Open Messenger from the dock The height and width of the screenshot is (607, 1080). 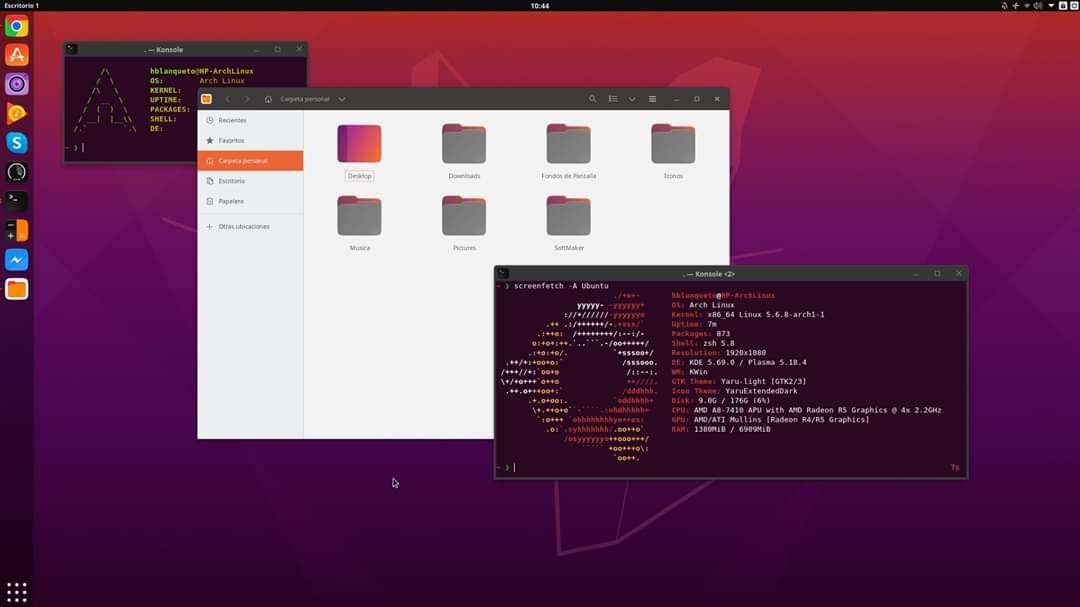tap(17, 260)
